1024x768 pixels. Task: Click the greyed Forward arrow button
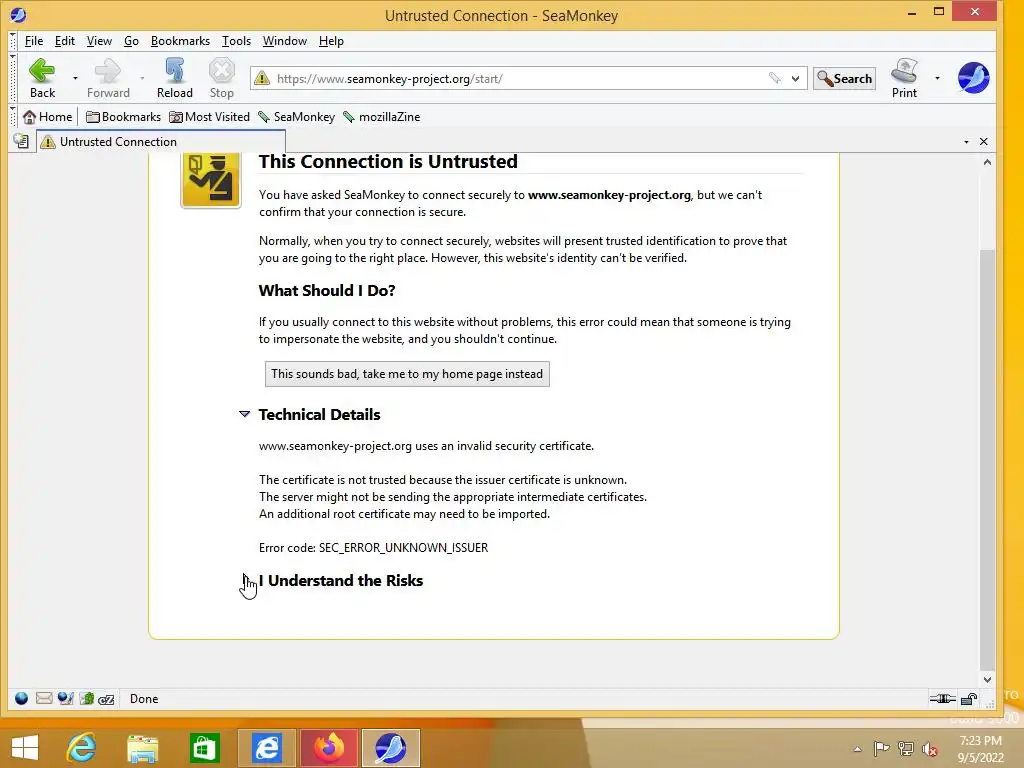point(108,78)
